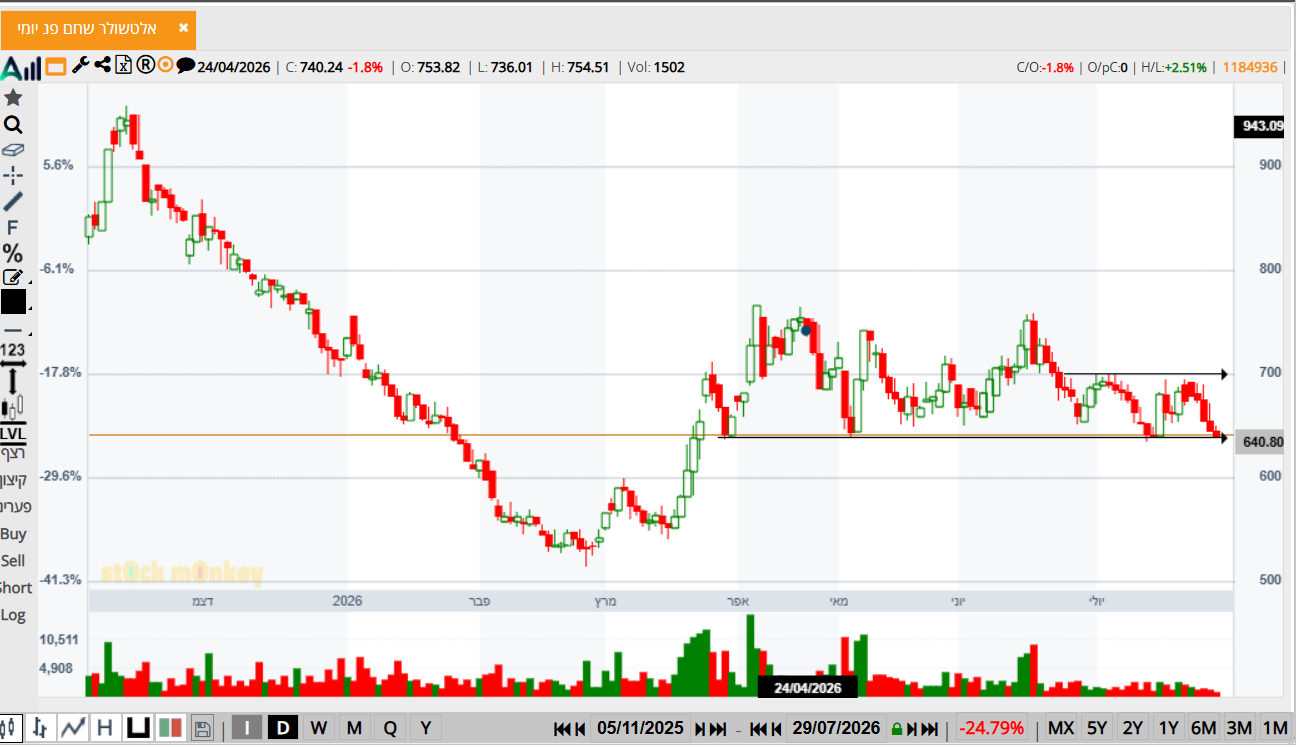
Task: Select the trend line drawing tool
Action: (13, 201)
